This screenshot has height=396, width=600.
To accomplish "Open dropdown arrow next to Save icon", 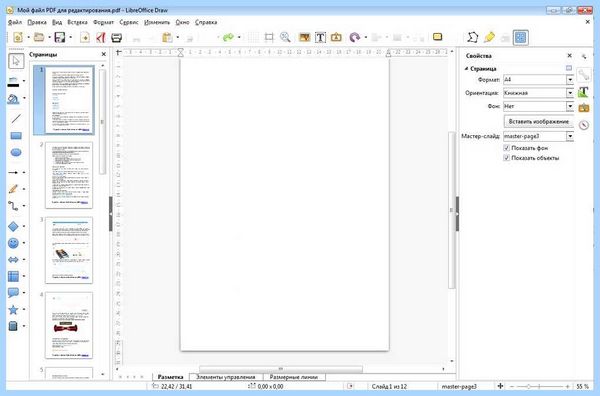I will (x=70, y=37).
